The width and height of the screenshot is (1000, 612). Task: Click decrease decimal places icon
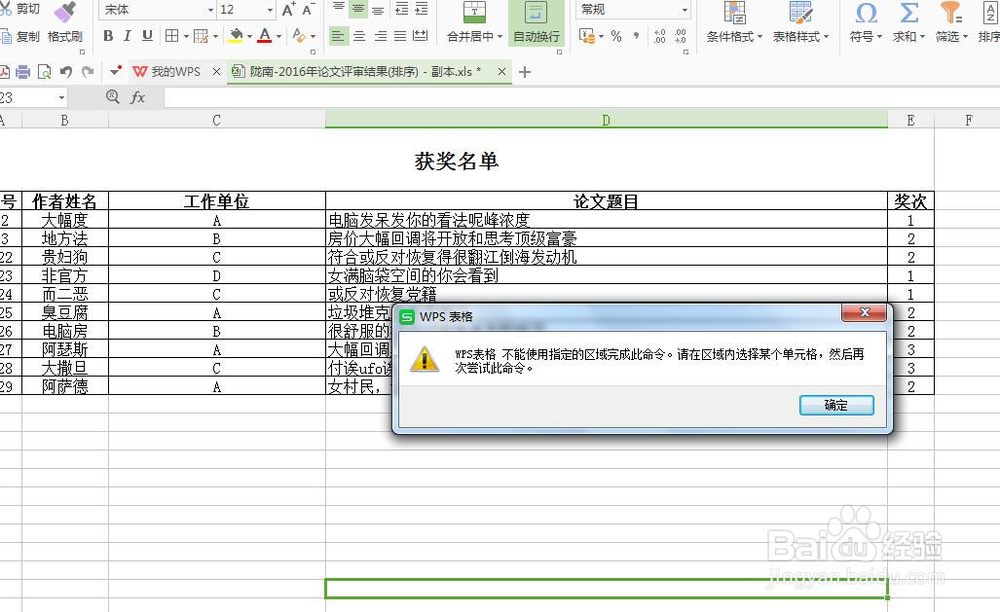pos(680,36)
